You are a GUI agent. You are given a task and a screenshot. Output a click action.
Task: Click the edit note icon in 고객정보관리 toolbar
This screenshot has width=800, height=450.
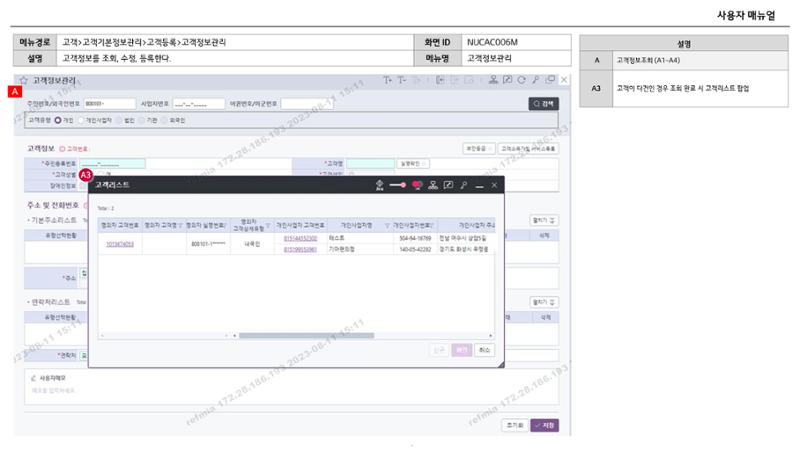pyautogui.click(x=507, y=80)
